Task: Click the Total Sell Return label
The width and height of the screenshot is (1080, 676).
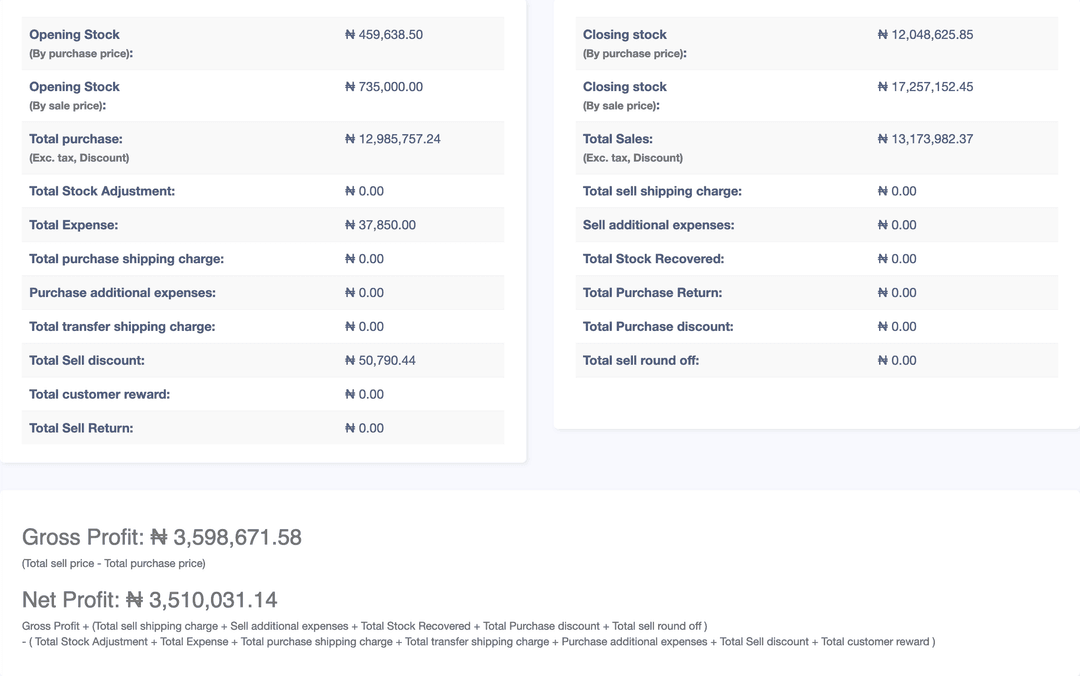Action: coord(81,428)
